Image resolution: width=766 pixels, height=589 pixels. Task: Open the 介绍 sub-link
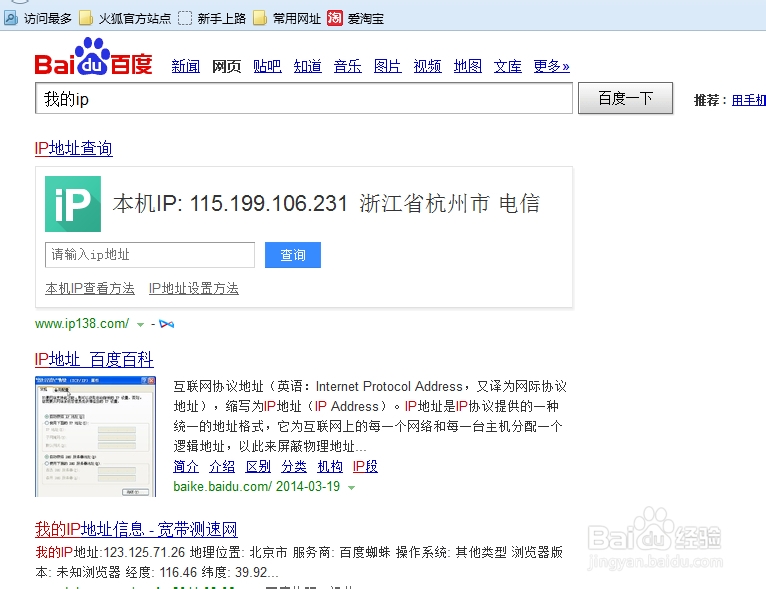(x=222, y=466)
